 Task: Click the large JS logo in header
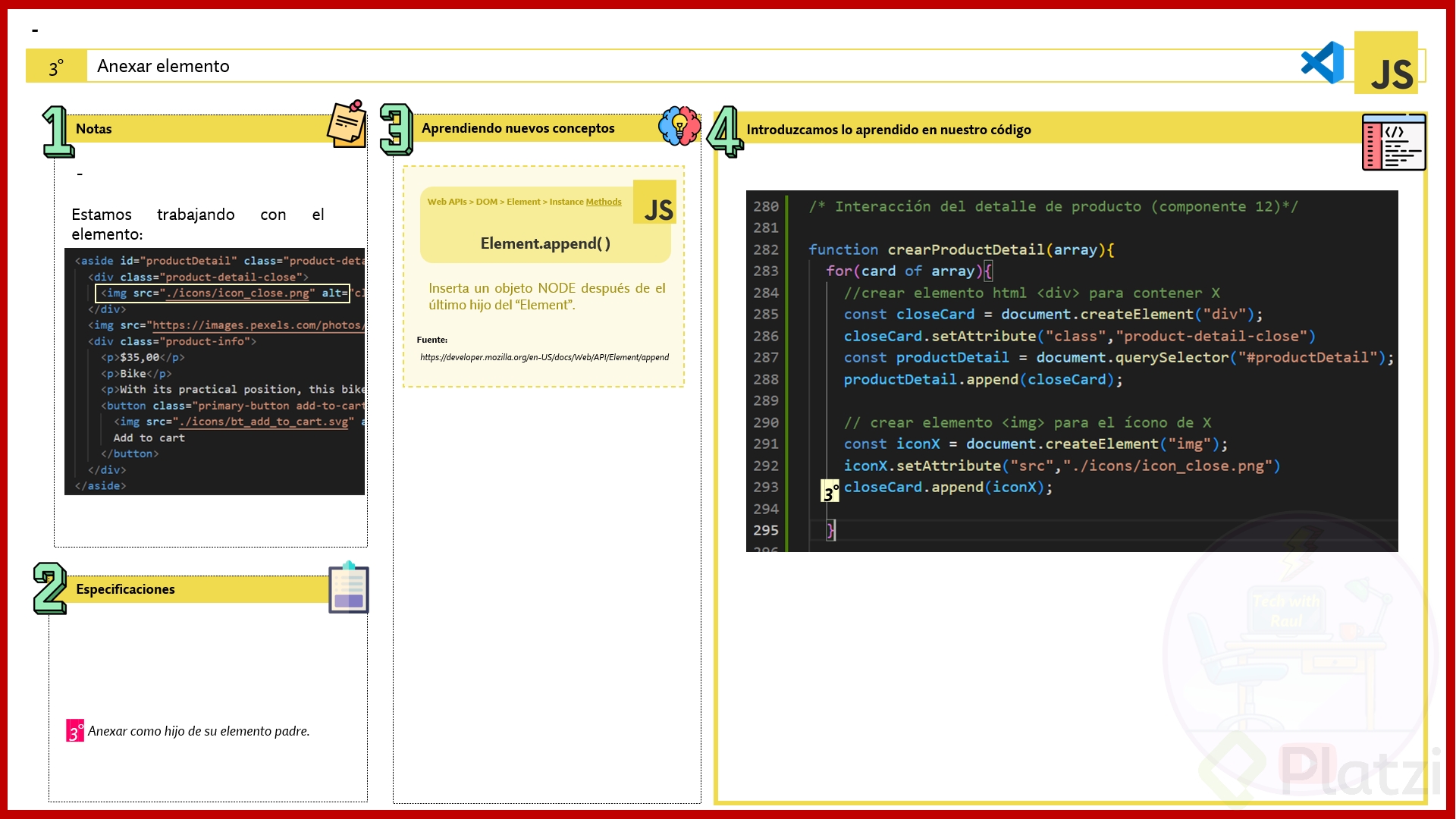click(1386, 63)
